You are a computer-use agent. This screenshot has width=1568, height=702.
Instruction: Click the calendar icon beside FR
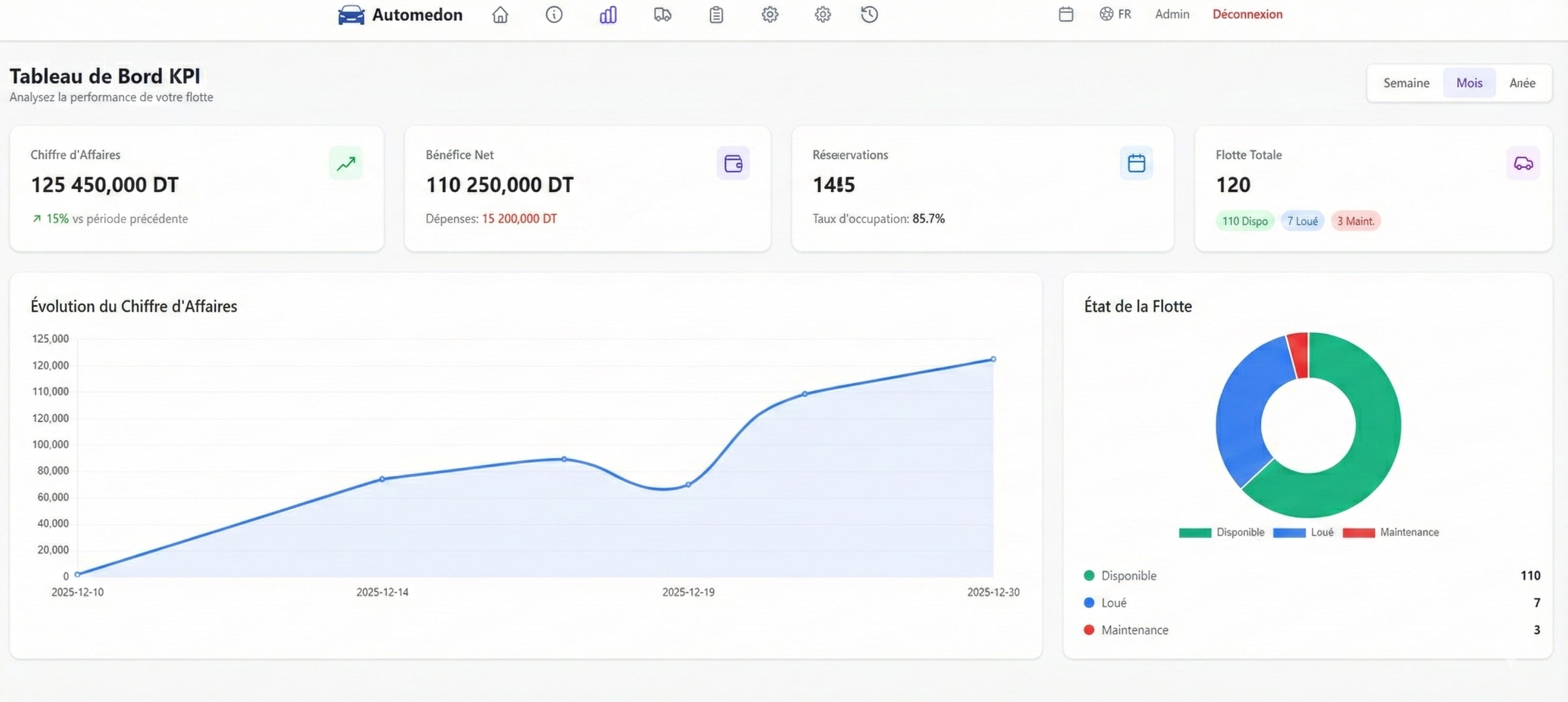coord(1065,15)
